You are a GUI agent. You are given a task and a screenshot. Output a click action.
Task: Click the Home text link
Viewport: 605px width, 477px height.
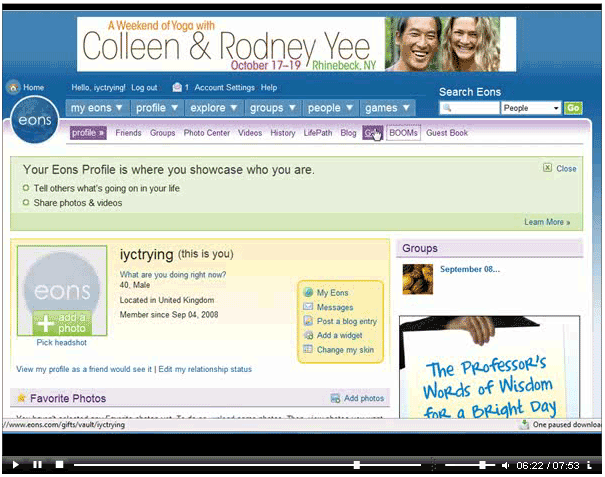(34, 87)
